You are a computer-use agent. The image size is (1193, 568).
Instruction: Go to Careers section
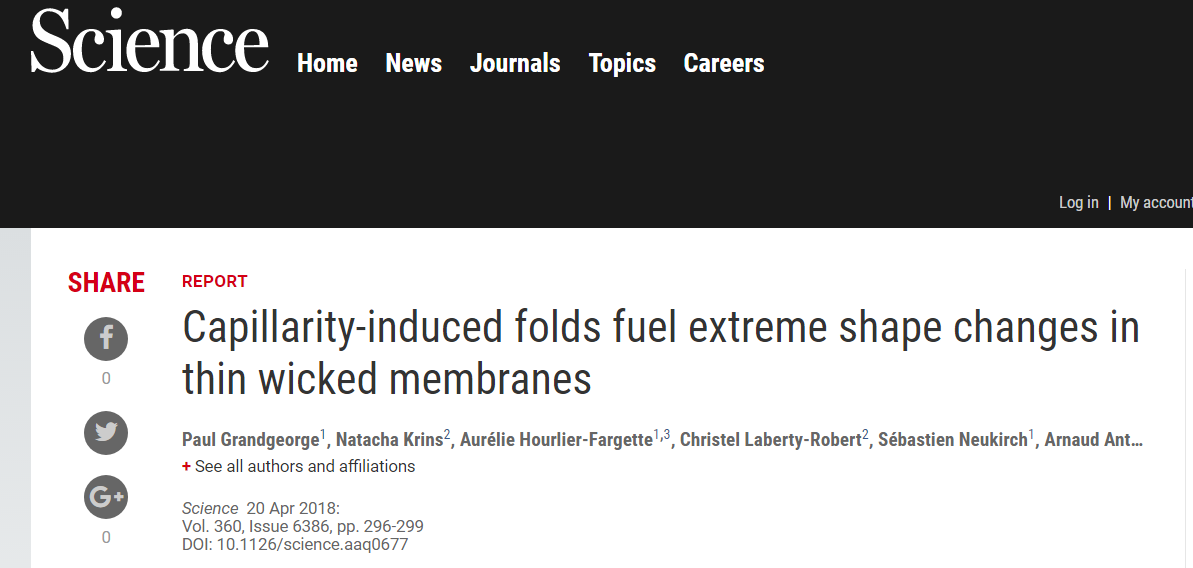pyautogui.click(x=724, y=63)
